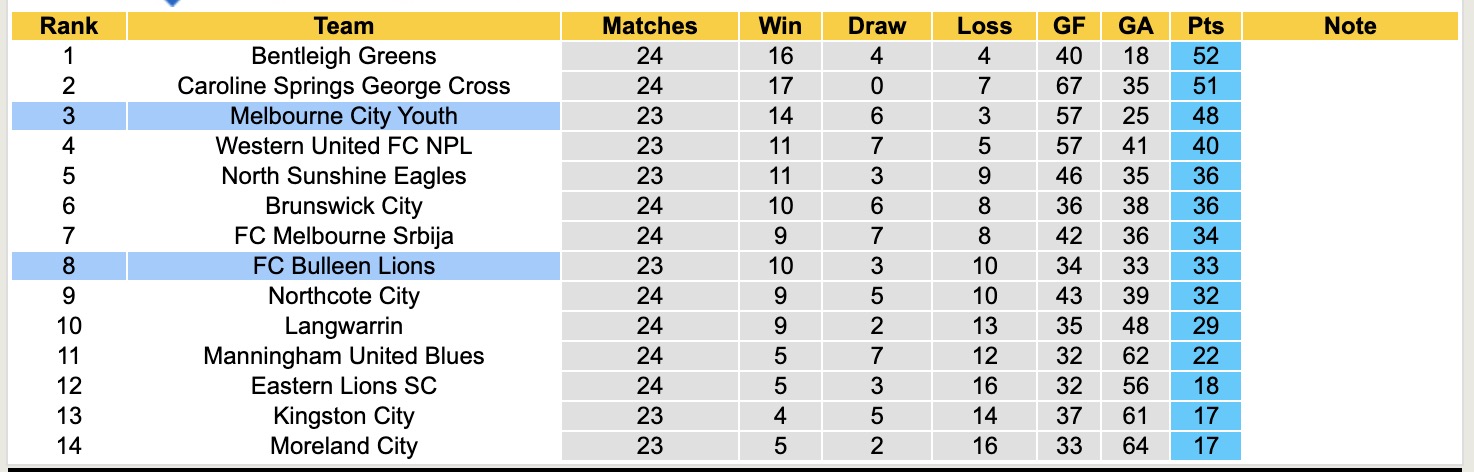Click the highlighted FC Bulleen Lions row

click(x=343, y=266)
